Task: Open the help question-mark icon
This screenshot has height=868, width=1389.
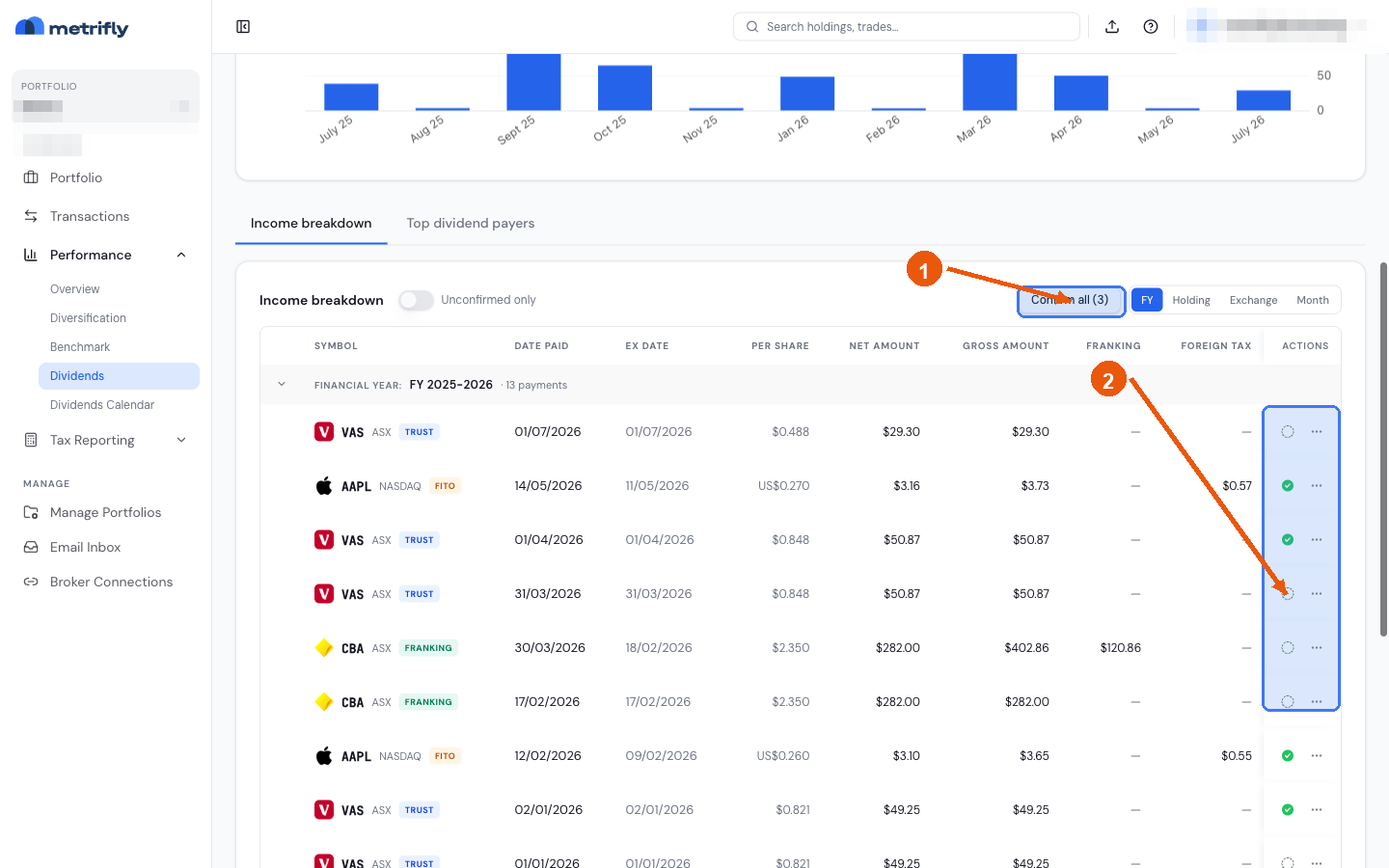Action: coord(1151,27)
